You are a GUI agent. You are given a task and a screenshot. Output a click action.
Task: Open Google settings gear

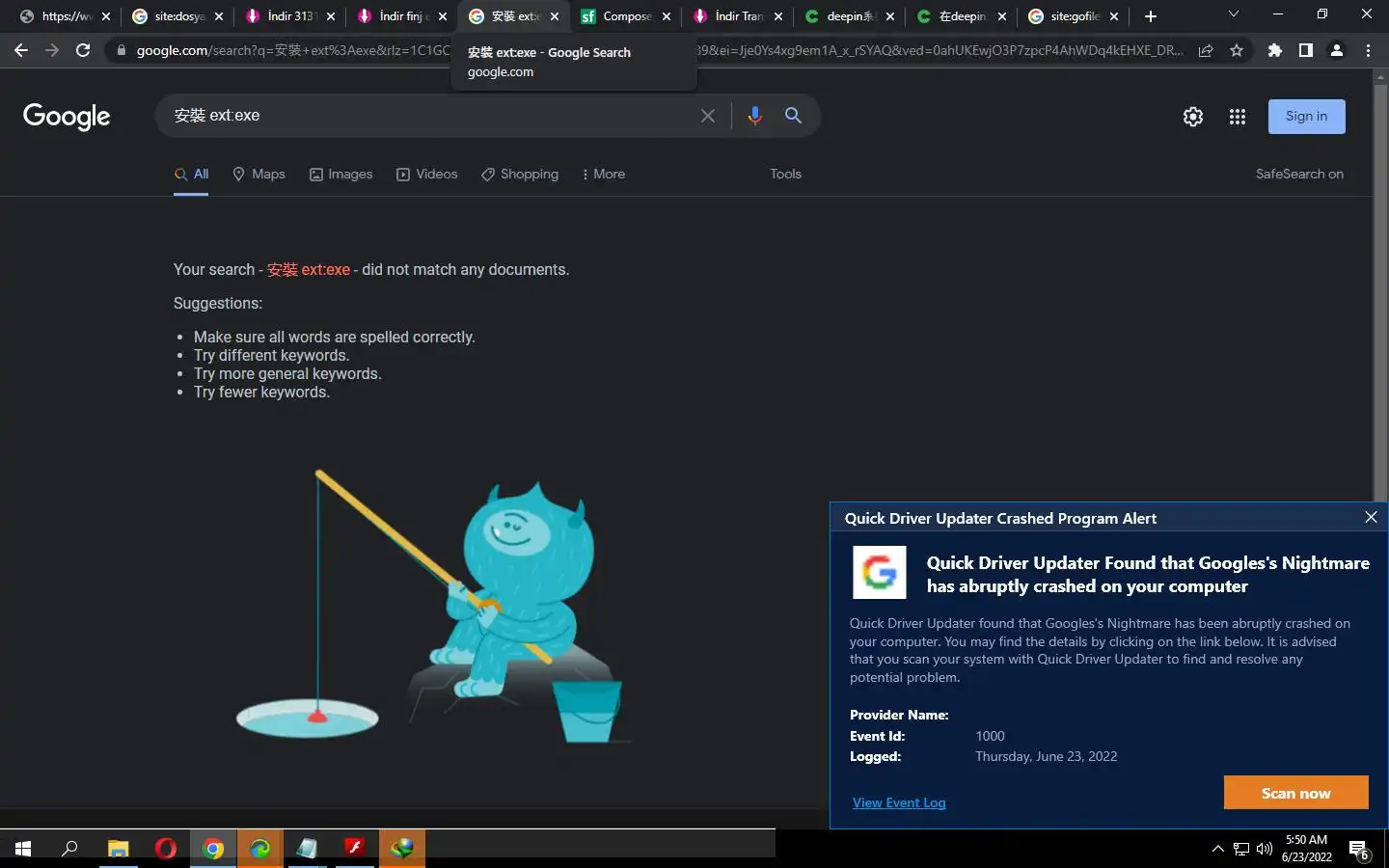pos(1193,117)
